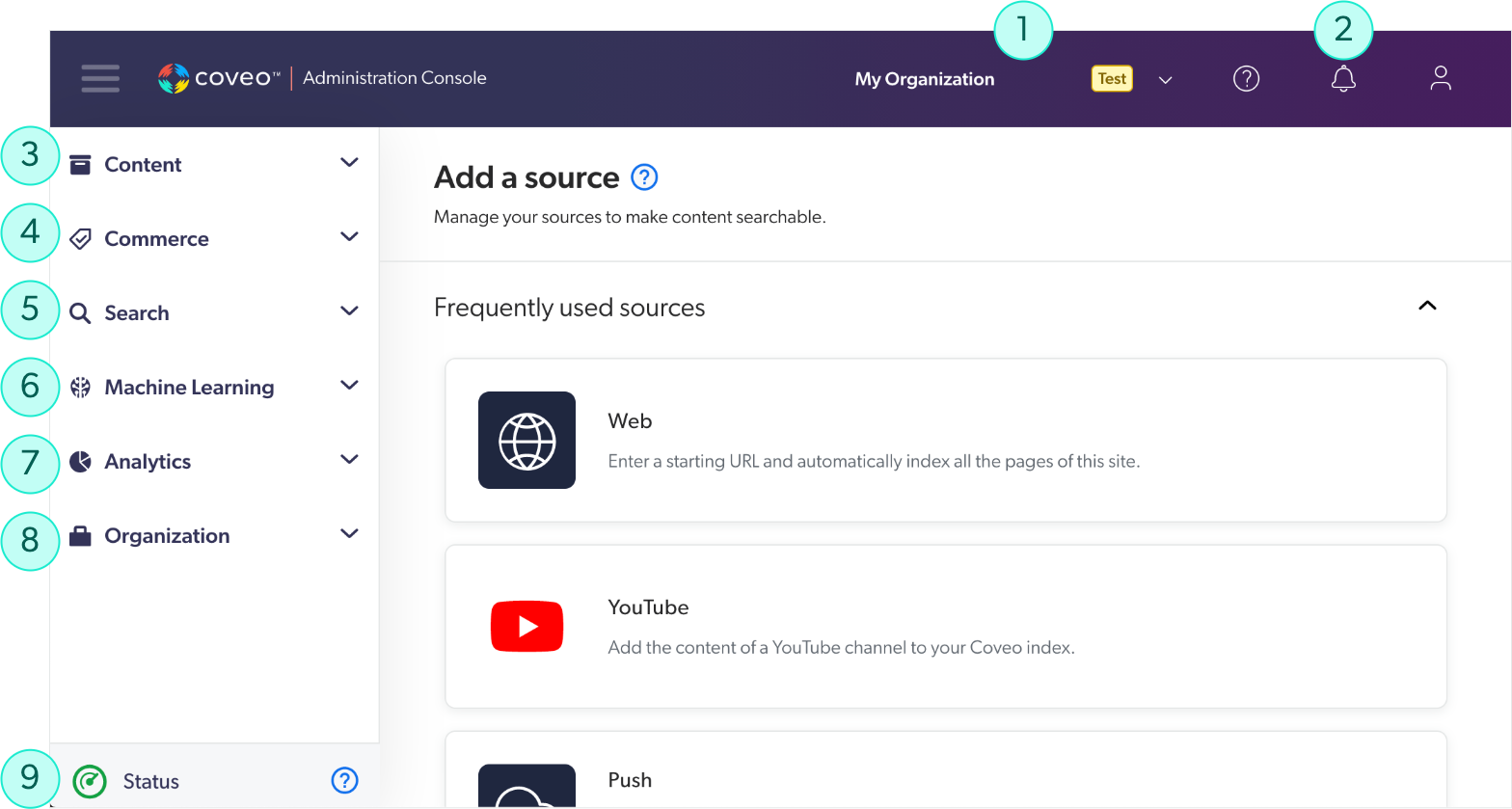Open the user profile menu
The width and height of the screenshot is (1512, 809).
(1441, 78)
